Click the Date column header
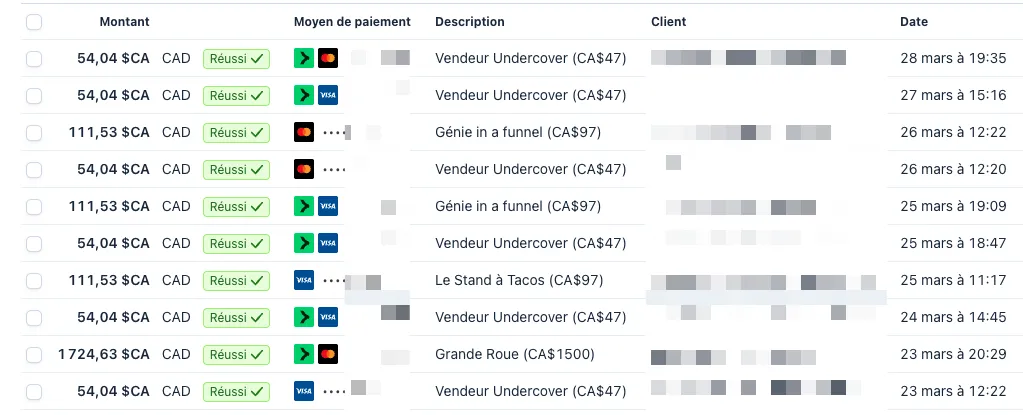 click(x=913, y=22)
